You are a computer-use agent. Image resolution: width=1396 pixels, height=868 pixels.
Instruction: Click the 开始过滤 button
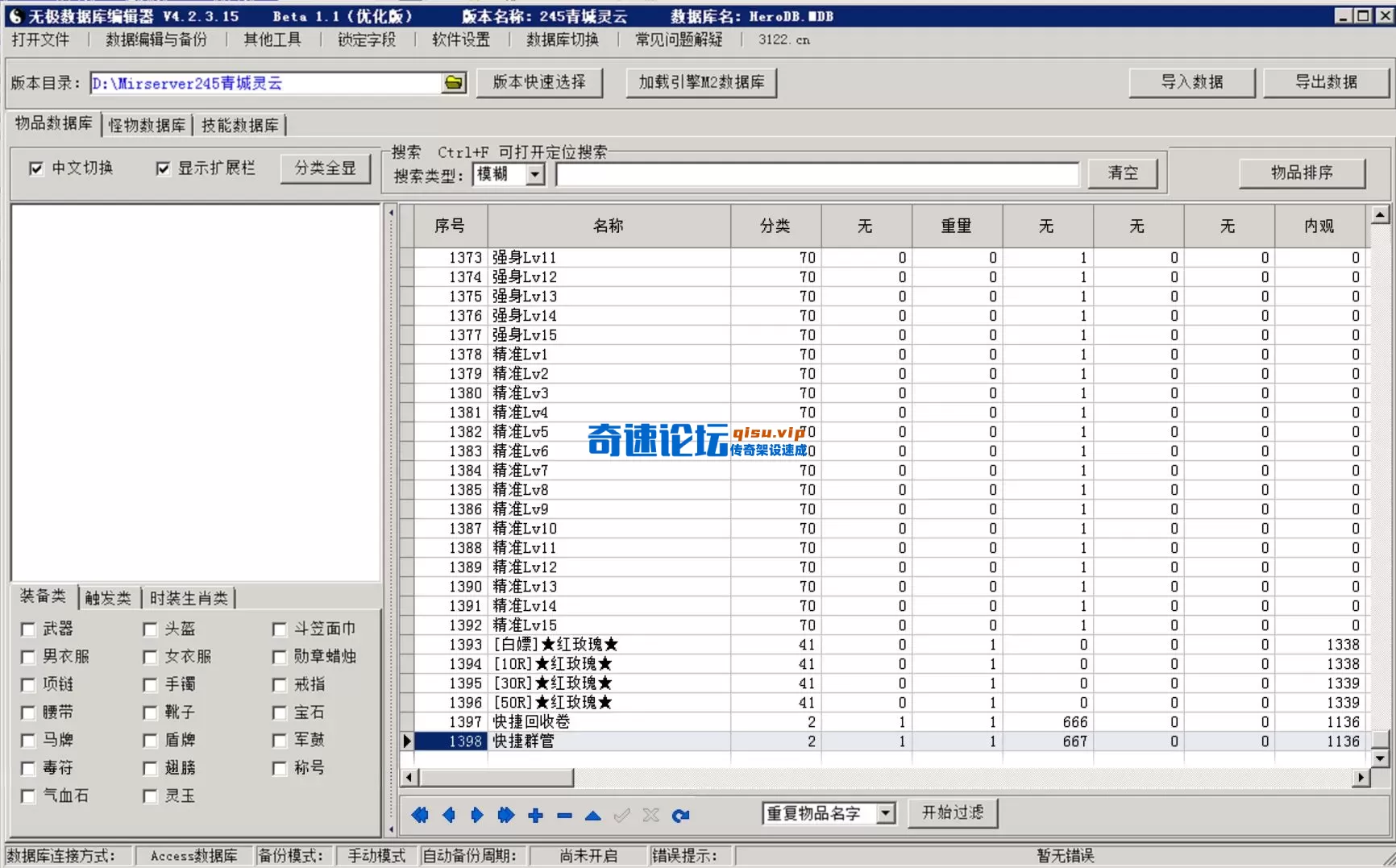click(x=953, y=813)
